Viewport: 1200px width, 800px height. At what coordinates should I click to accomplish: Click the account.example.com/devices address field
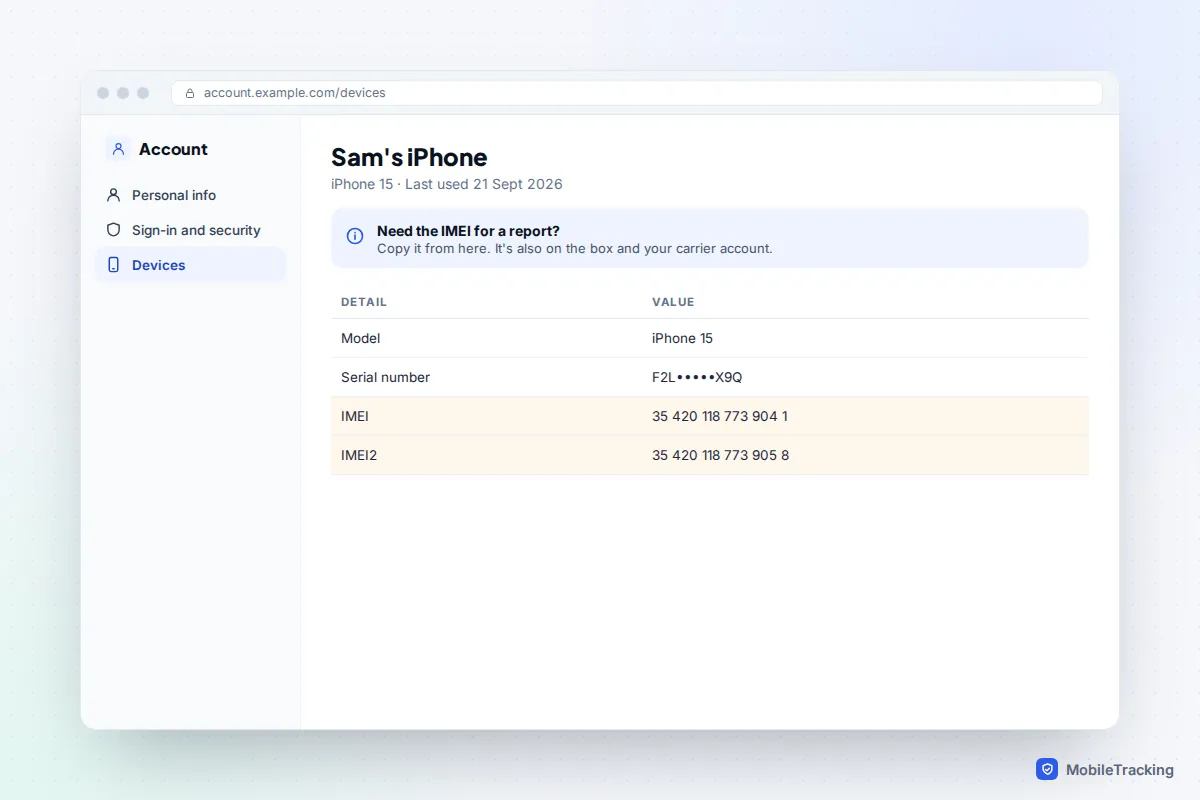(x=637, y=93)
